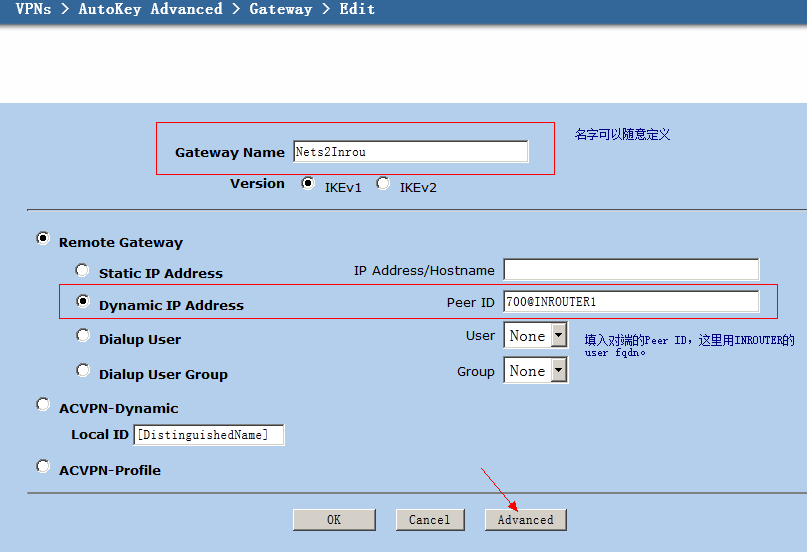
Task: Select Static IP Address radio button
Action: tap(82, 270)
